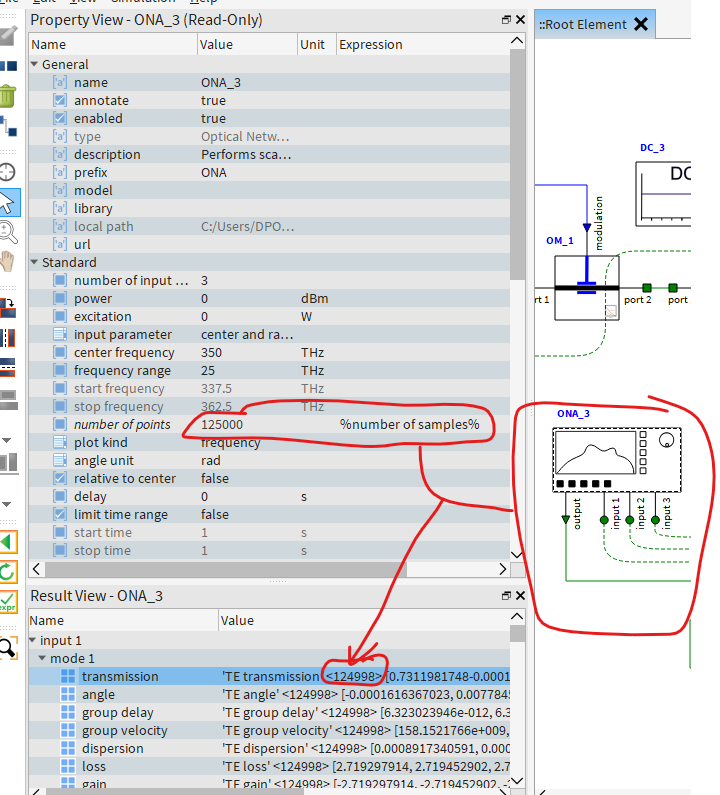Collapse the input 1 results node
This screenshot has width=720, height=795.
32,640
